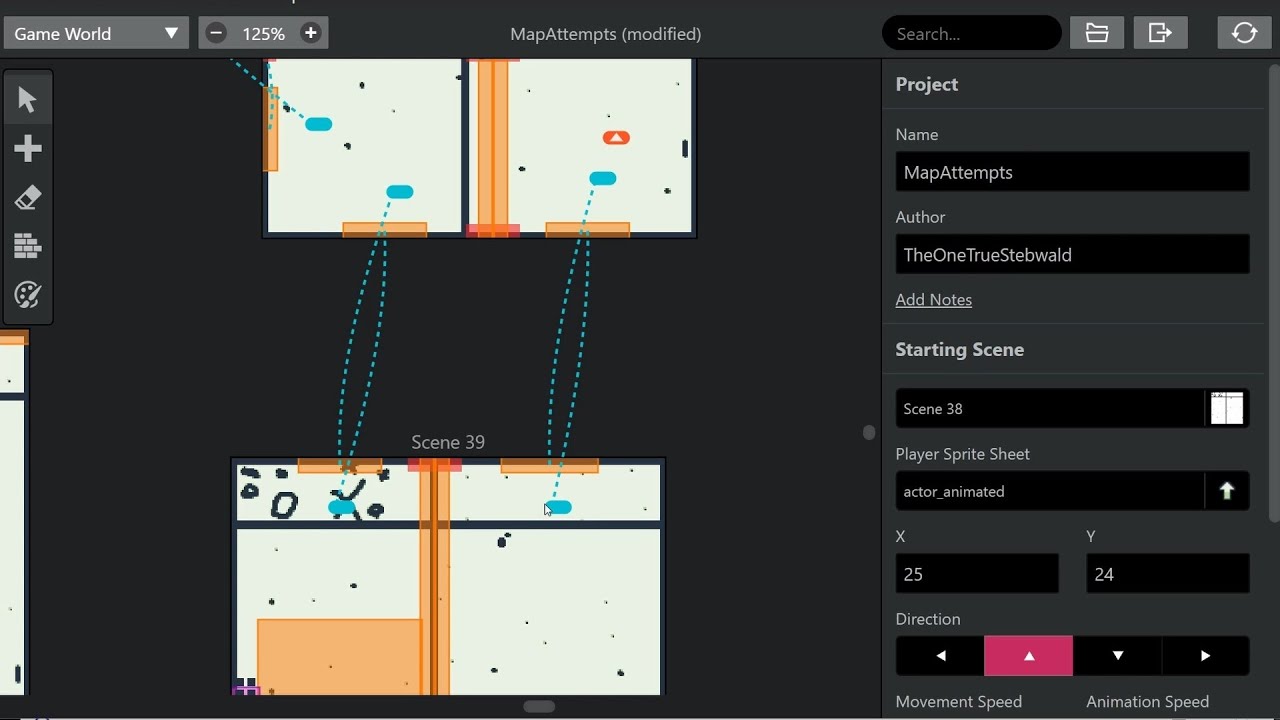This screenshot has width=1280, height=720.
Task: Select the Scene 39 label
Action: [x=448, y=442]
